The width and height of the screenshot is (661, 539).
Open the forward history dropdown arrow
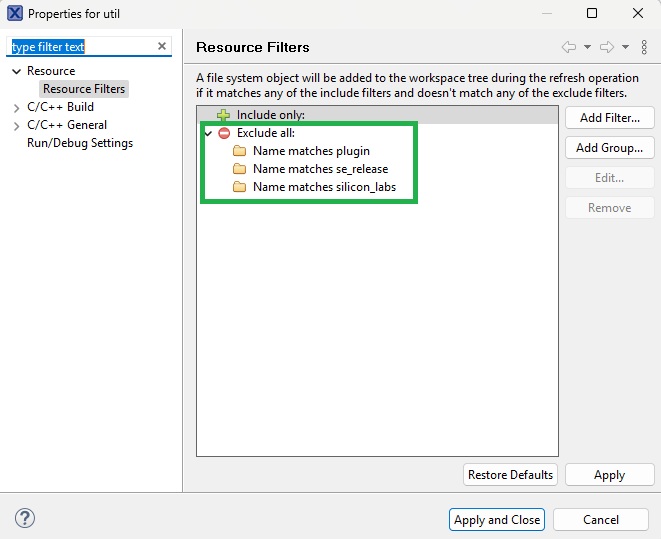tap(626, 47)
